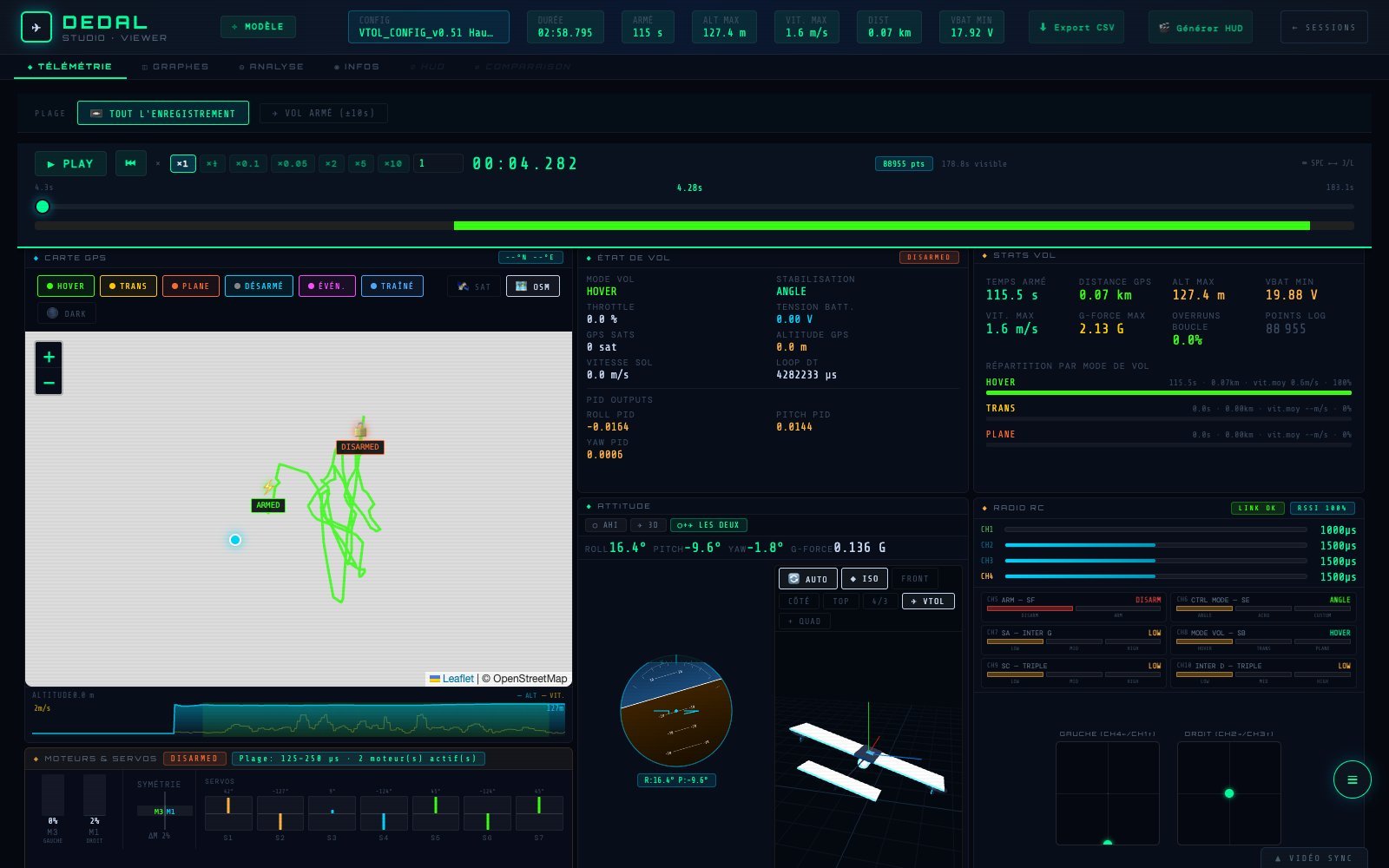Toggle the TRAÎNÉ trail filter
Screen dimensions: 1389x868
coord(392,286)
